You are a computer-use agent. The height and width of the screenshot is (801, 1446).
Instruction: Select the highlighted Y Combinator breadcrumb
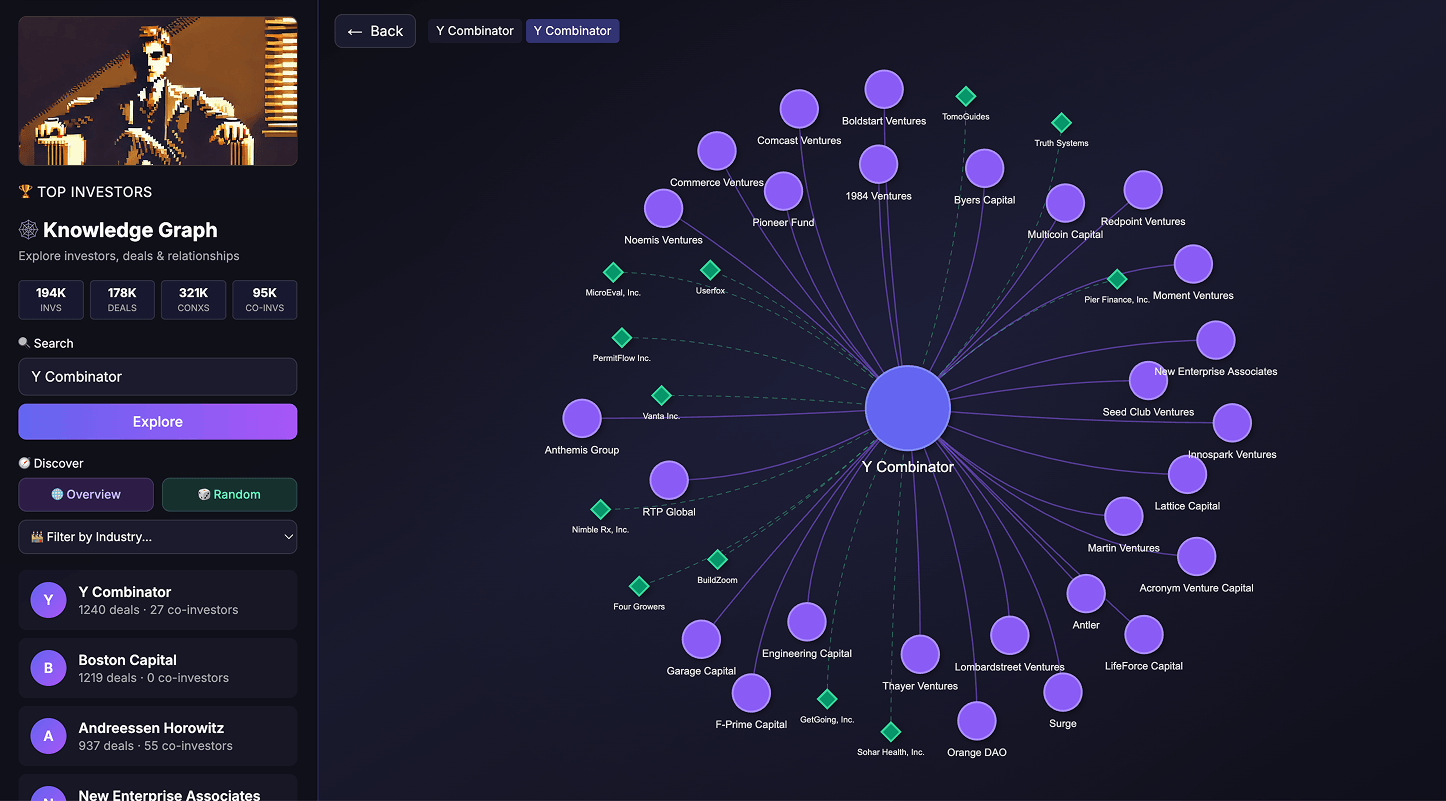click(x=572, y=31)
